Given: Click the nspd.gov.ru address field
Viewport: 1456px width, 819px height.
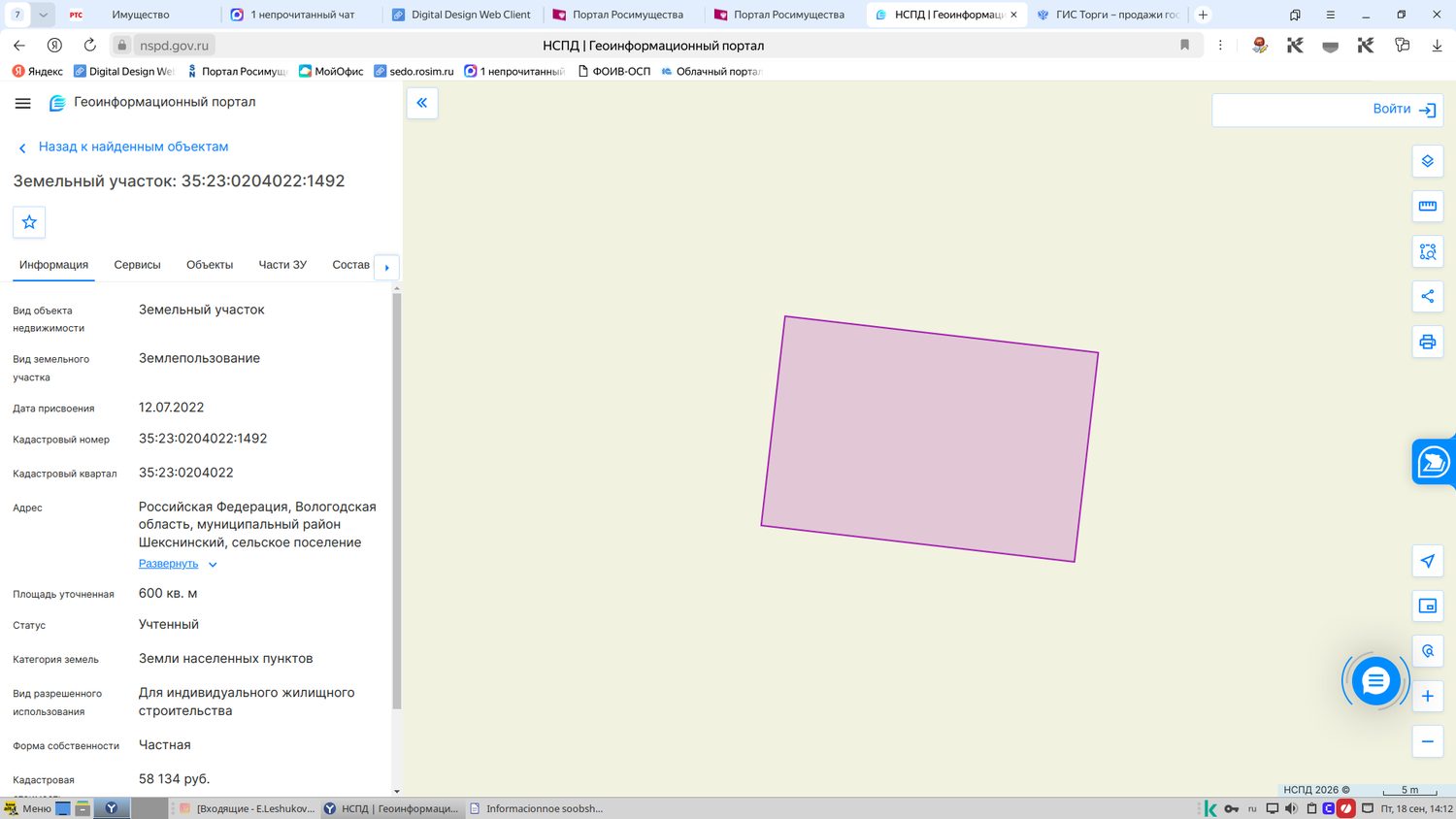Looking at the screenshot, I should [x=174, y=46].
